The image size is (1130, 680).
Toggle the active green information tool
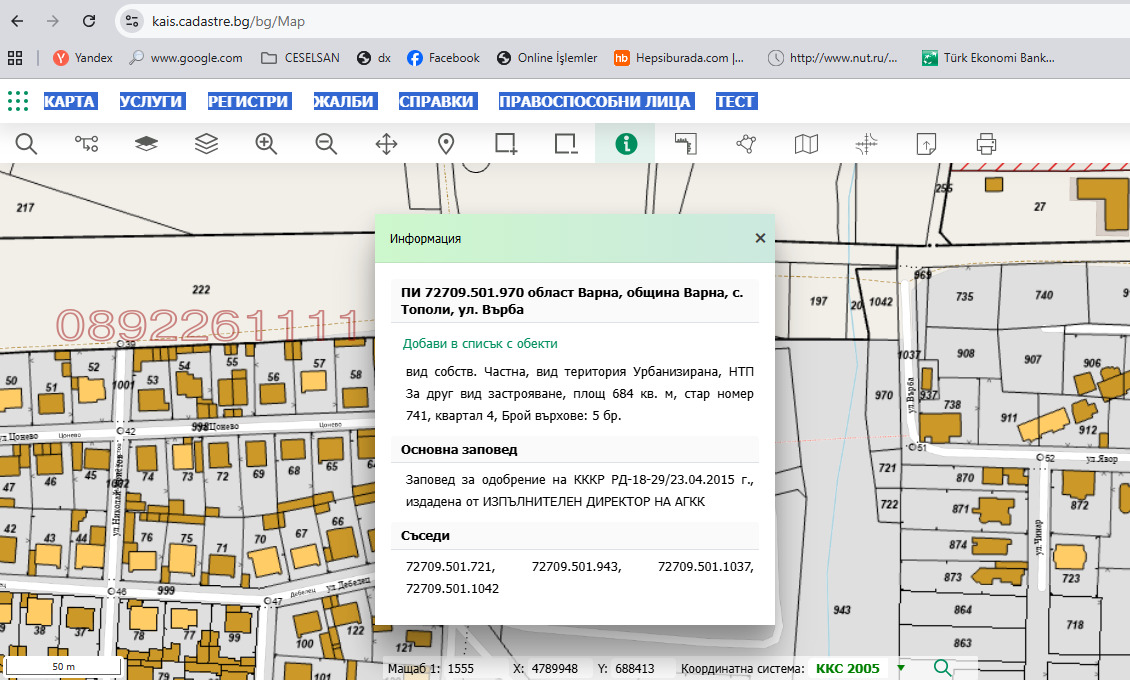[626, 144]
